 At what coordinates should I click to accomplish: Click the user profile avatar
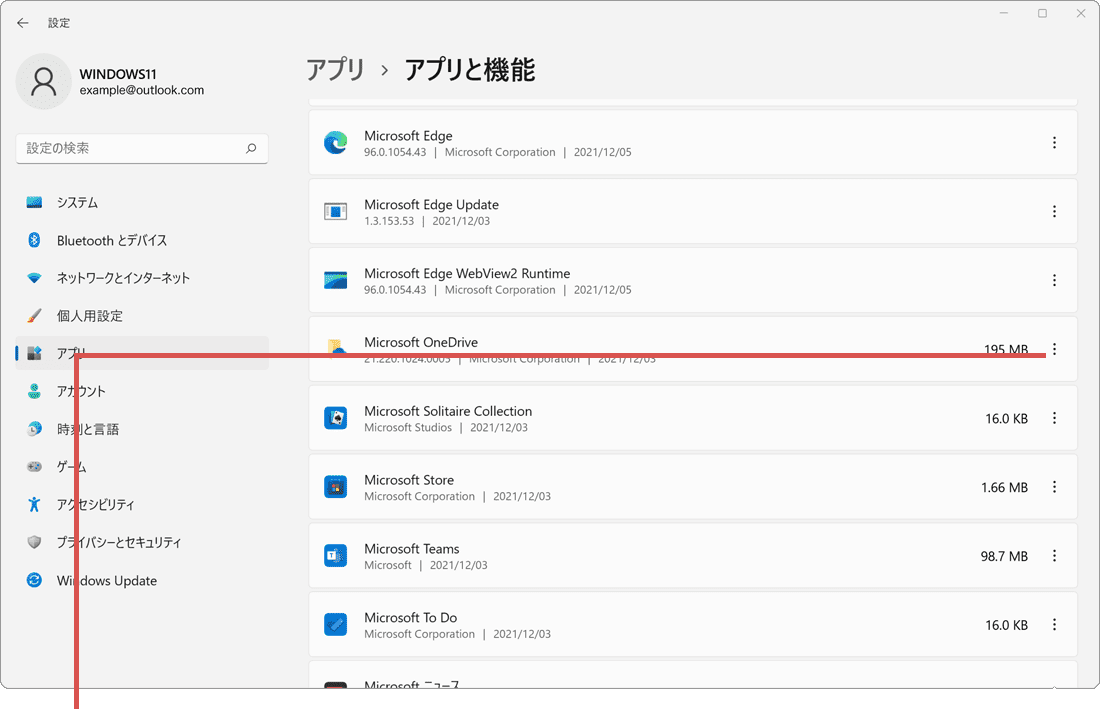point(43,81)
